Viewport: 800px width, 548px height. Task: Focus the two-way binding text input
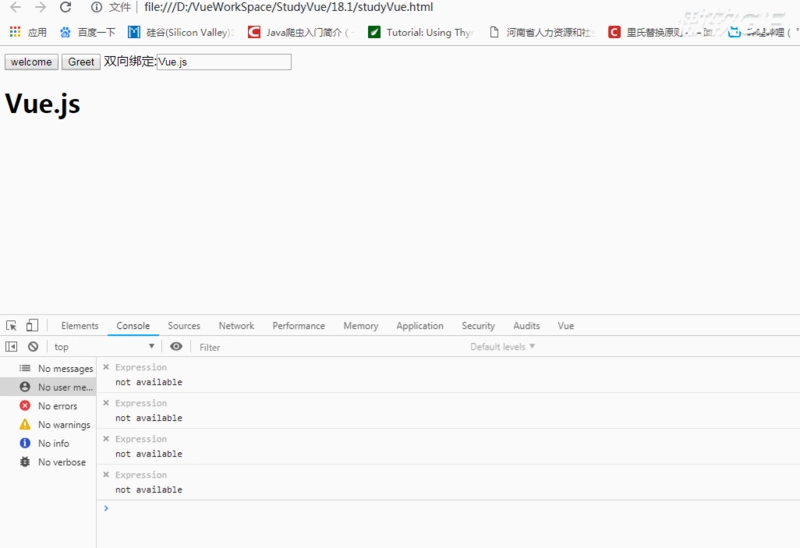click(x=224, y=62)
